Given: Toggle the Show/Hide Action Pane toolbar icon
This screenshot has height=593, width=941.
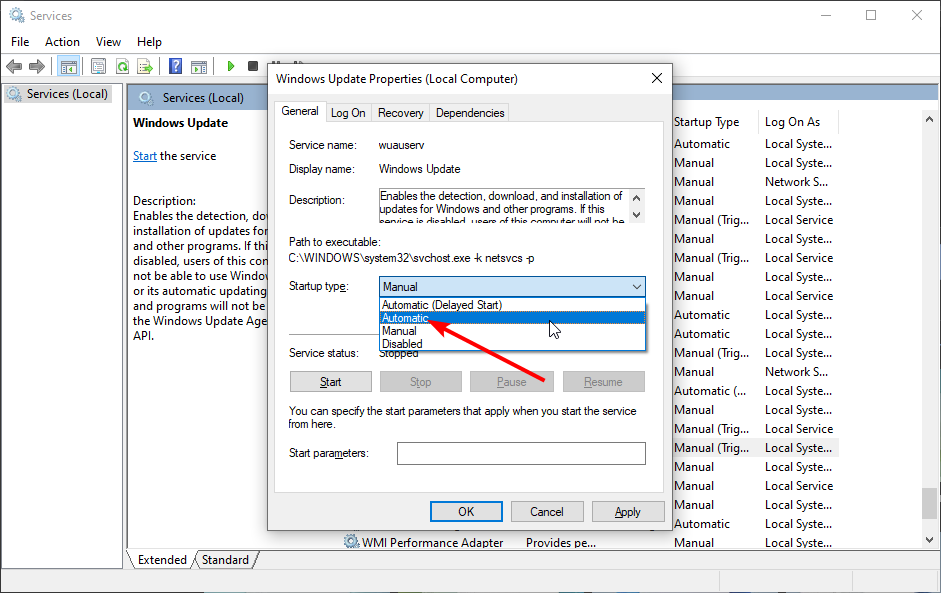Looking at the screenshot, I should 199,66.
